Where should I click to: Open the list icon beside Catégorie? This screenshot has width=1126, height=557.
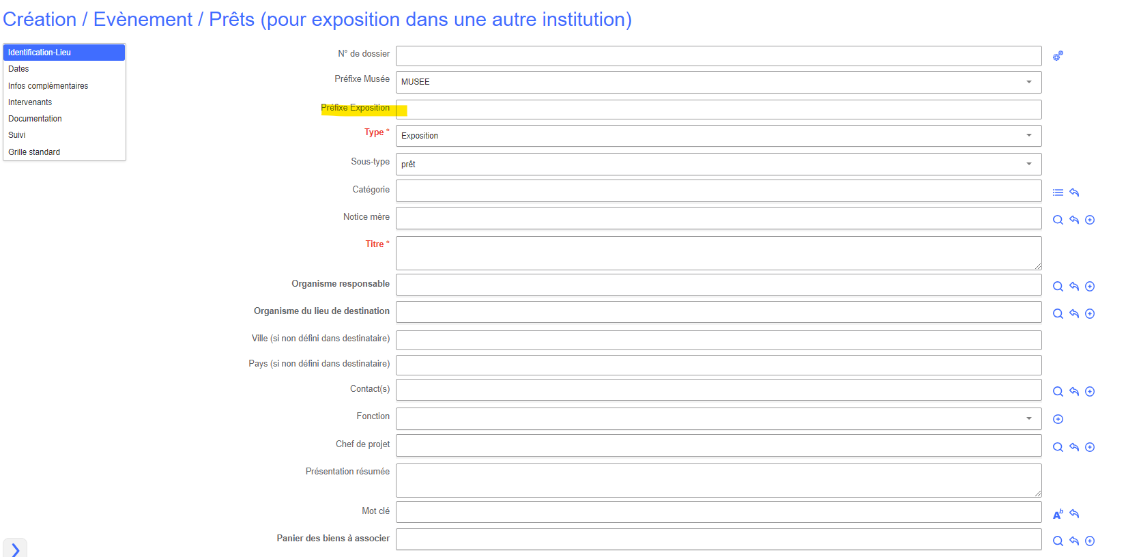(x=1058, y=192)
